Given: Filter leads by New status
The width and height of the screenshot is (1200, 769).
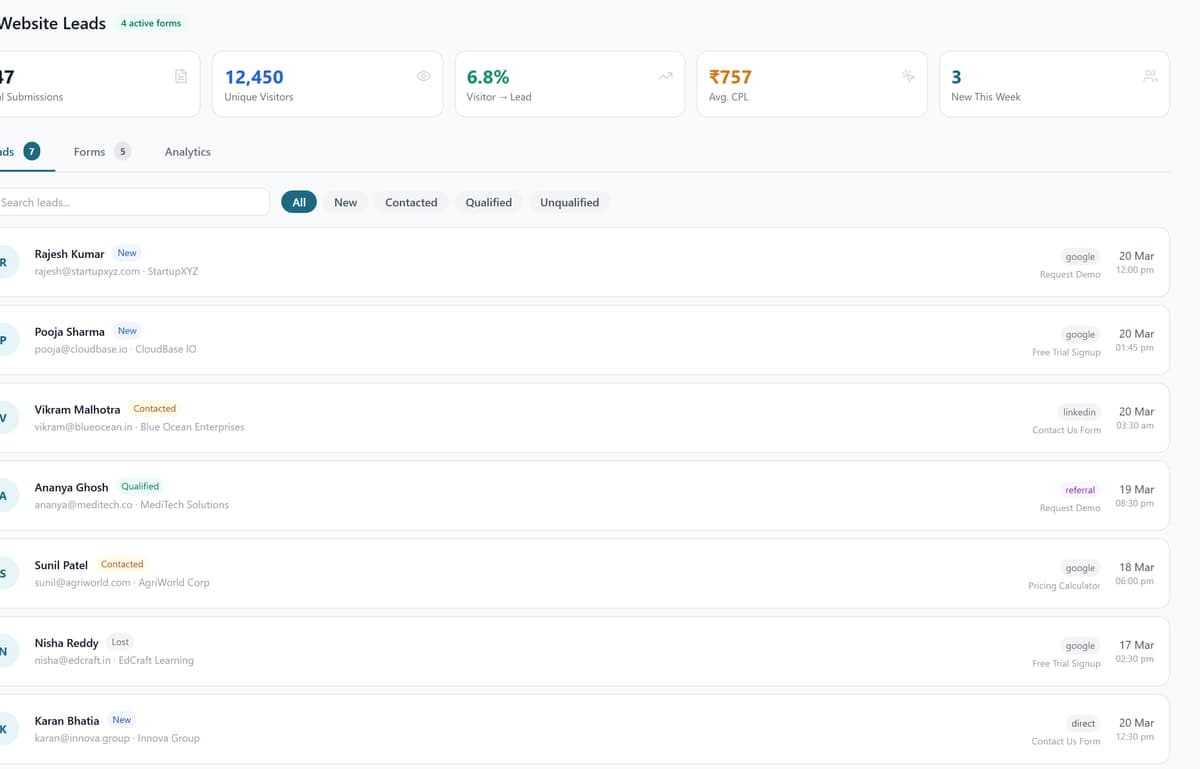Looking at the screenshot, I should click(x=346, y=202).
